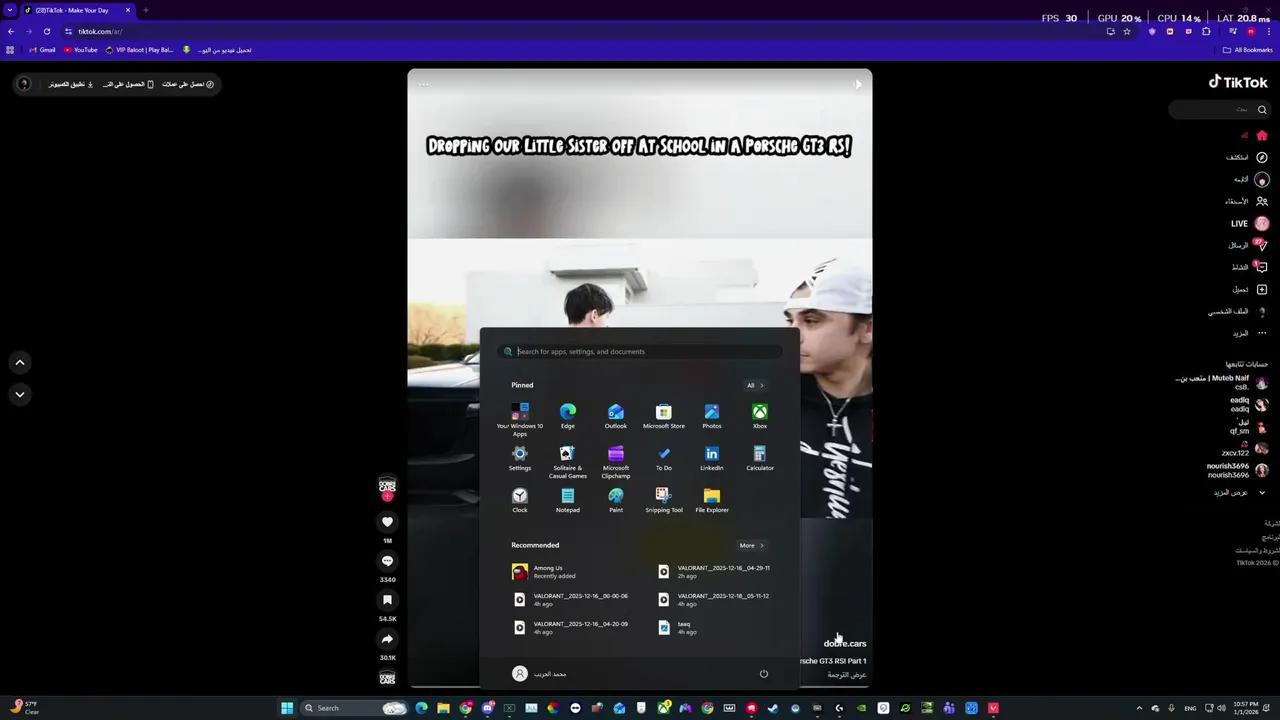The width and height of the screenshot is (1280, 720).
Task: Click Start menu search field
Action: pyautogui.click(x=640, y=351)
